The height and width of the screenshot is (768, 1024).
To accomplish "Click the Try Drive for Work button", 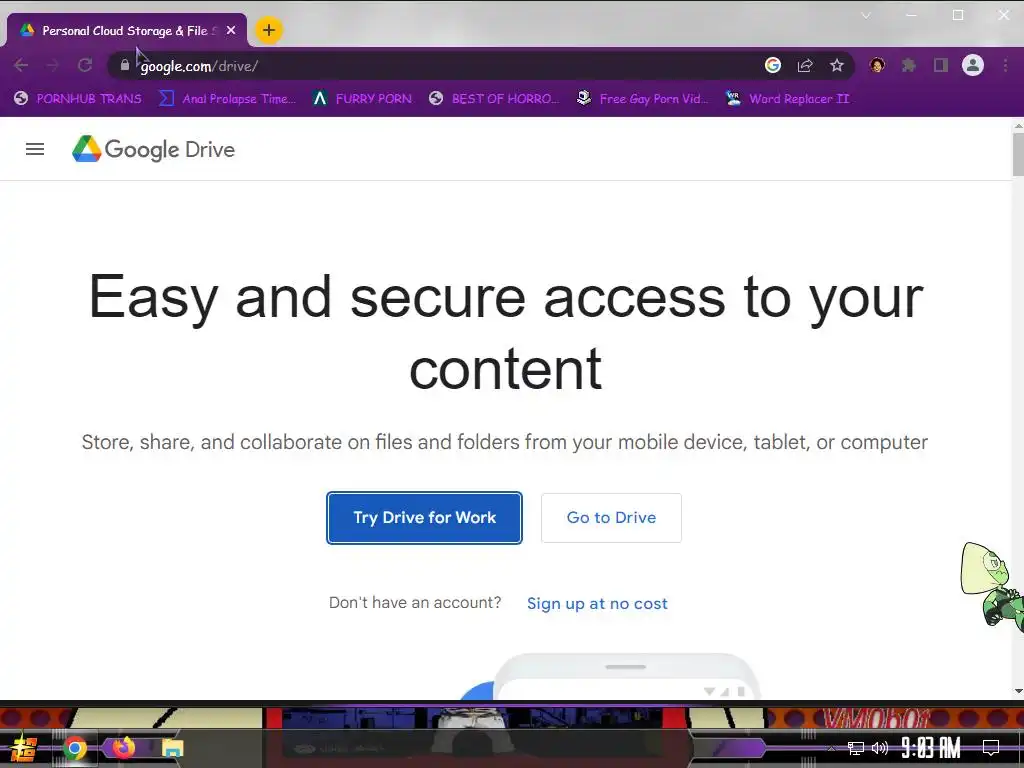I will point(424,518).
